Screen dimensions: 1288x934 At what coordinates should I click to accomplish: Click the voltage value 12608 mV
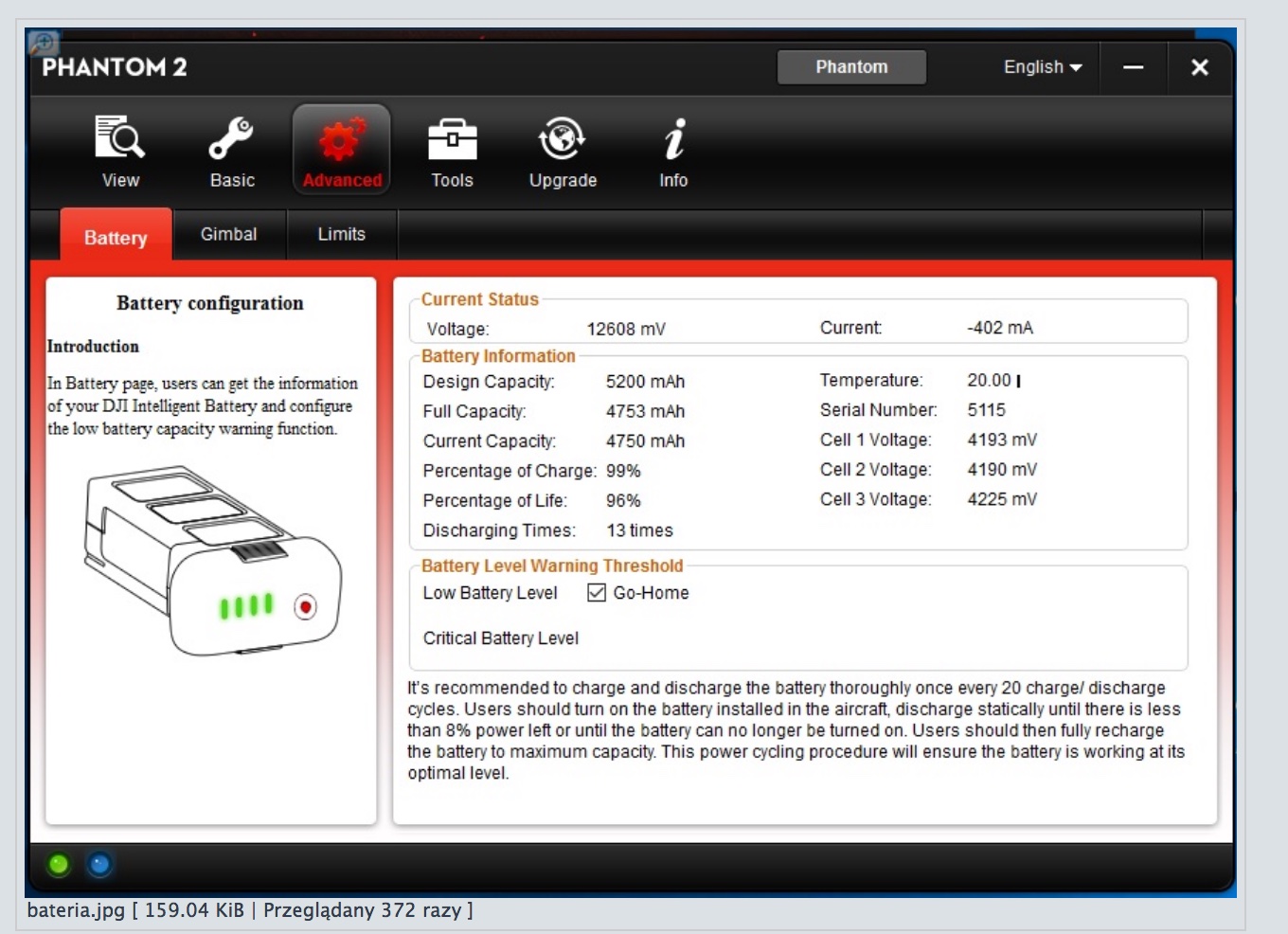(626, 329)
